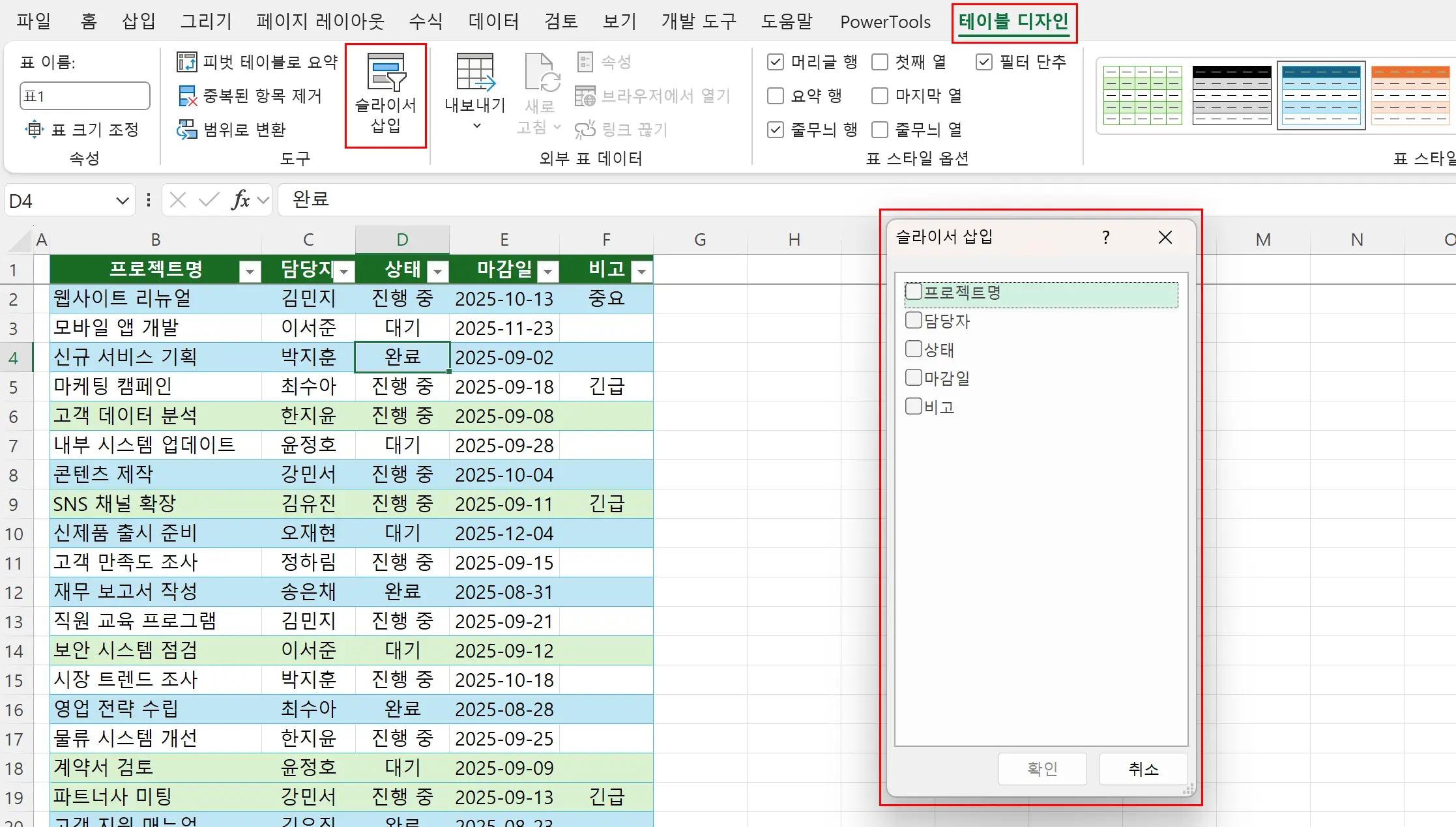Viewport: 1456px width, 827px height.
Task: Select the black table style thumbnail
Action: point(1232,95)
